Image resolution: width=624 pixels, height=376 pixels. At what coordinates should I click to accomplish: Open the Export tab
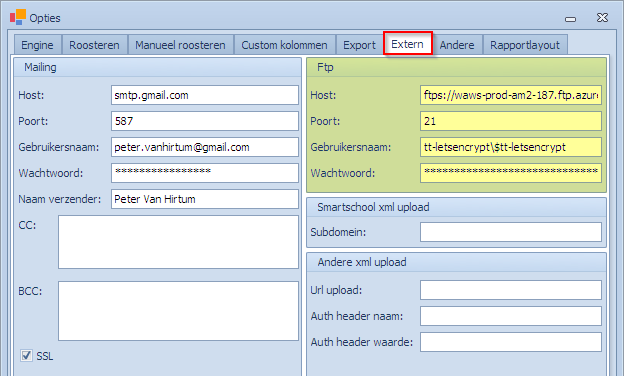359,45
